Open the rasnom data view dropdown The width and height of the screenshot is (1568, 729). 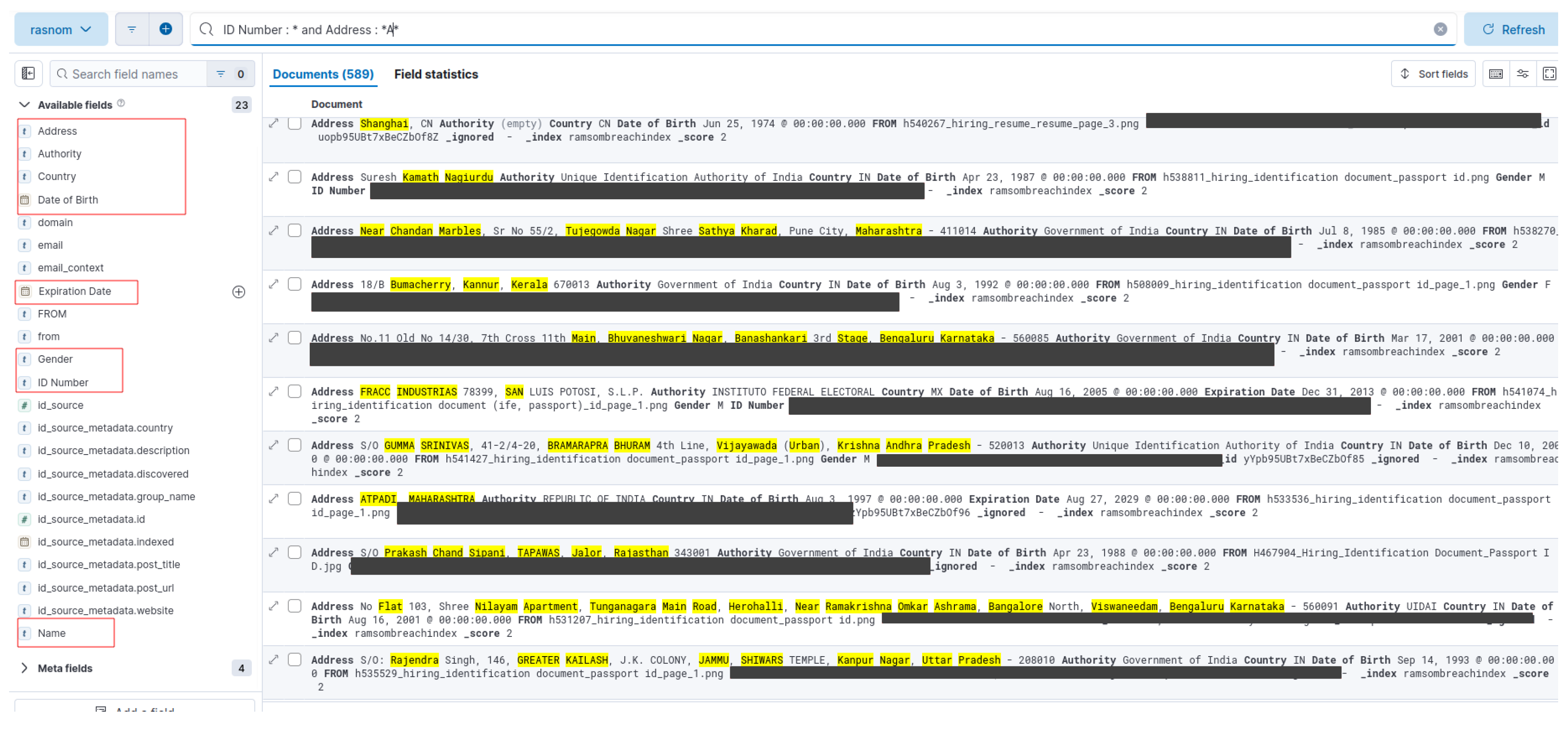61,29
